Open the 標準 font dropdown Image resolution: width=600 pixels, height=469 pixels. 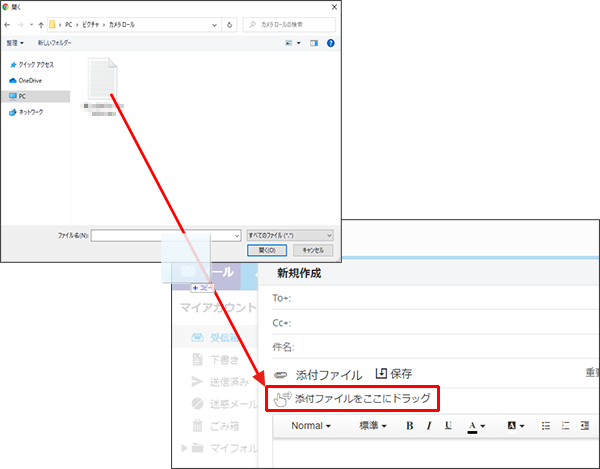pos(373,426)
